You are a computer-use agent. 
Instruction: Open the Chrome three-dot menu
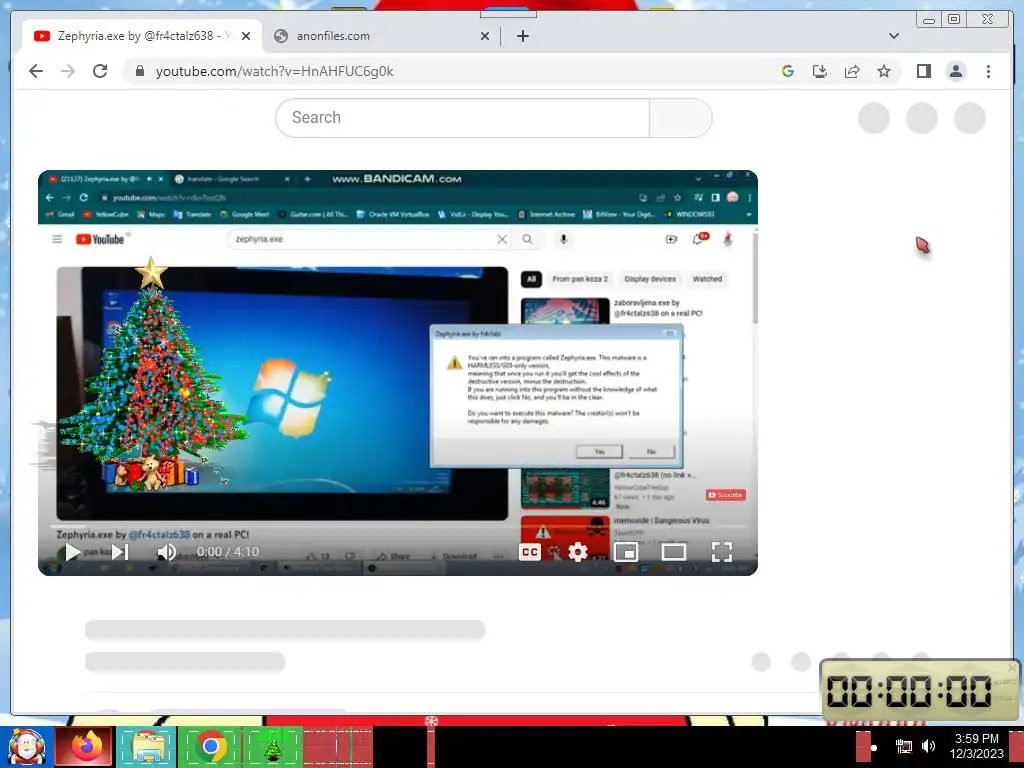(988, 71)
